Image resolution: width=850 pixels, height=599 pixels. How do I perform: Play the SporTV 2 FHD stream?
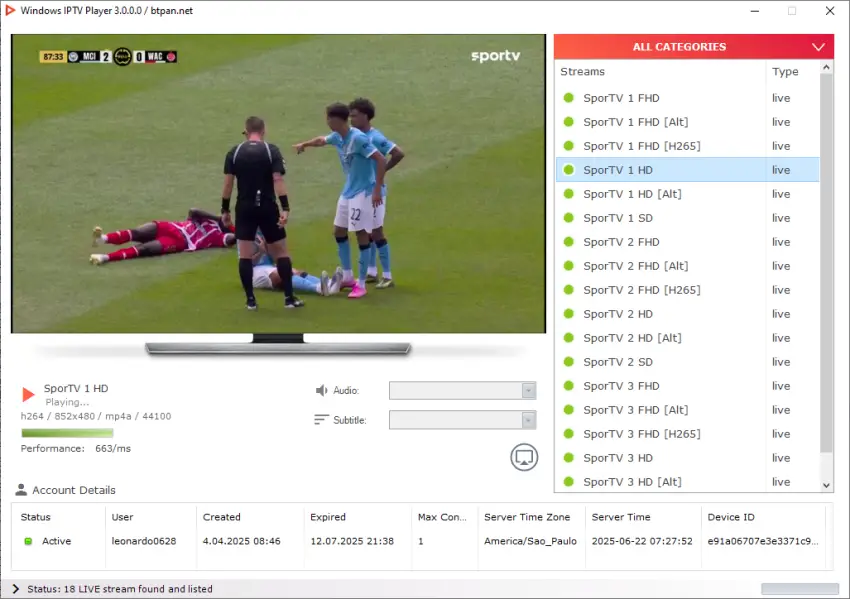[x=687, y=242]
